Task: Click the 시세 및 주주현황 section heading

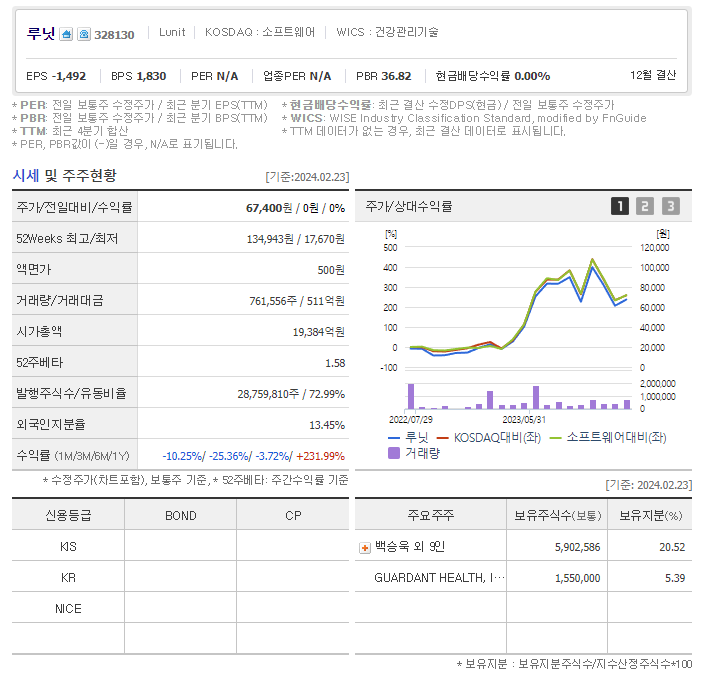Action: 64,175
